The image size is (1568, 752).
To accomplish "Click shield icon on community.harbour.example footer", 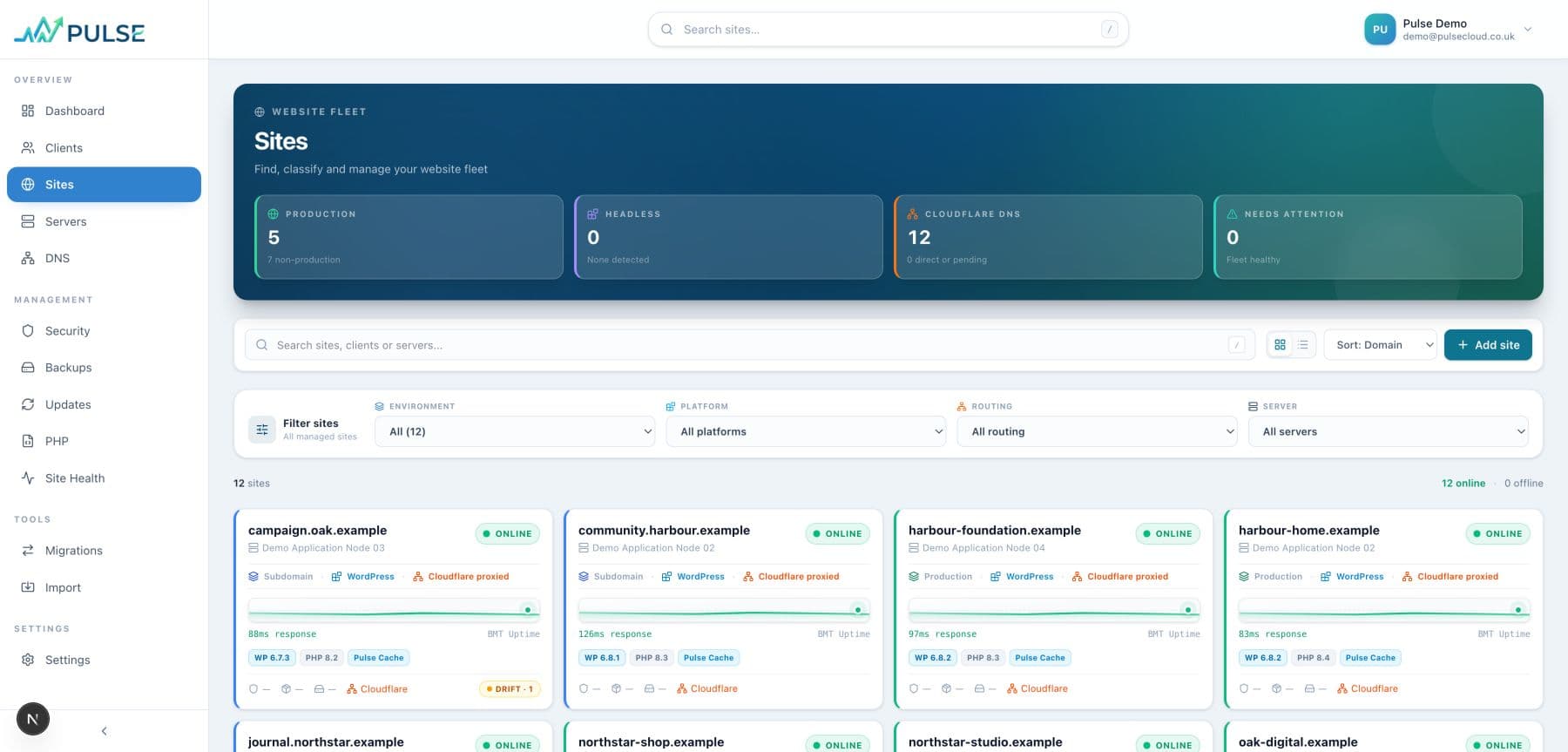I will [x=584, y=689].
